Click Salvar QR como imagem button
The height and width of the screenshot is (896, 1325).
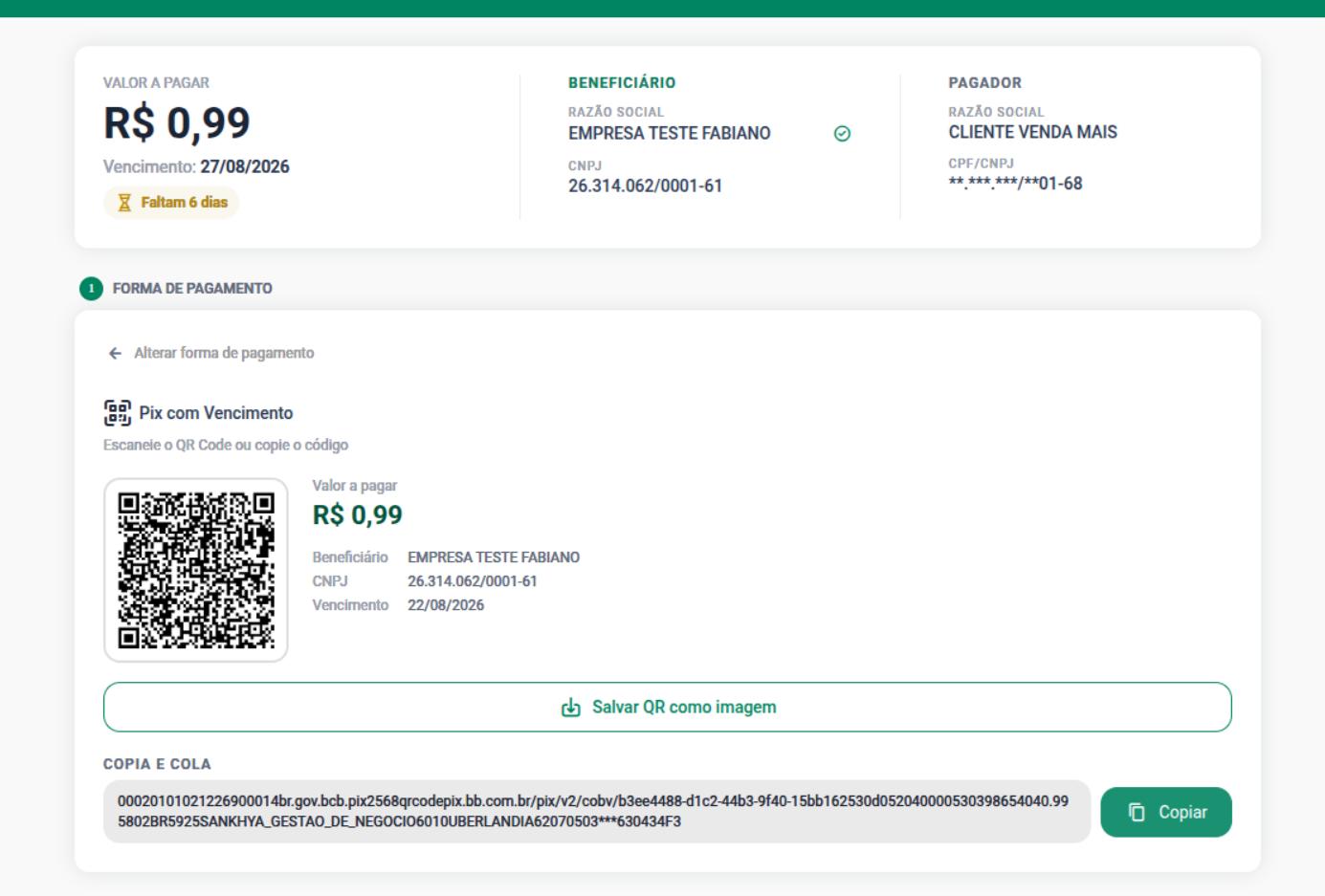pyautogui.click(x=668, y=708)
